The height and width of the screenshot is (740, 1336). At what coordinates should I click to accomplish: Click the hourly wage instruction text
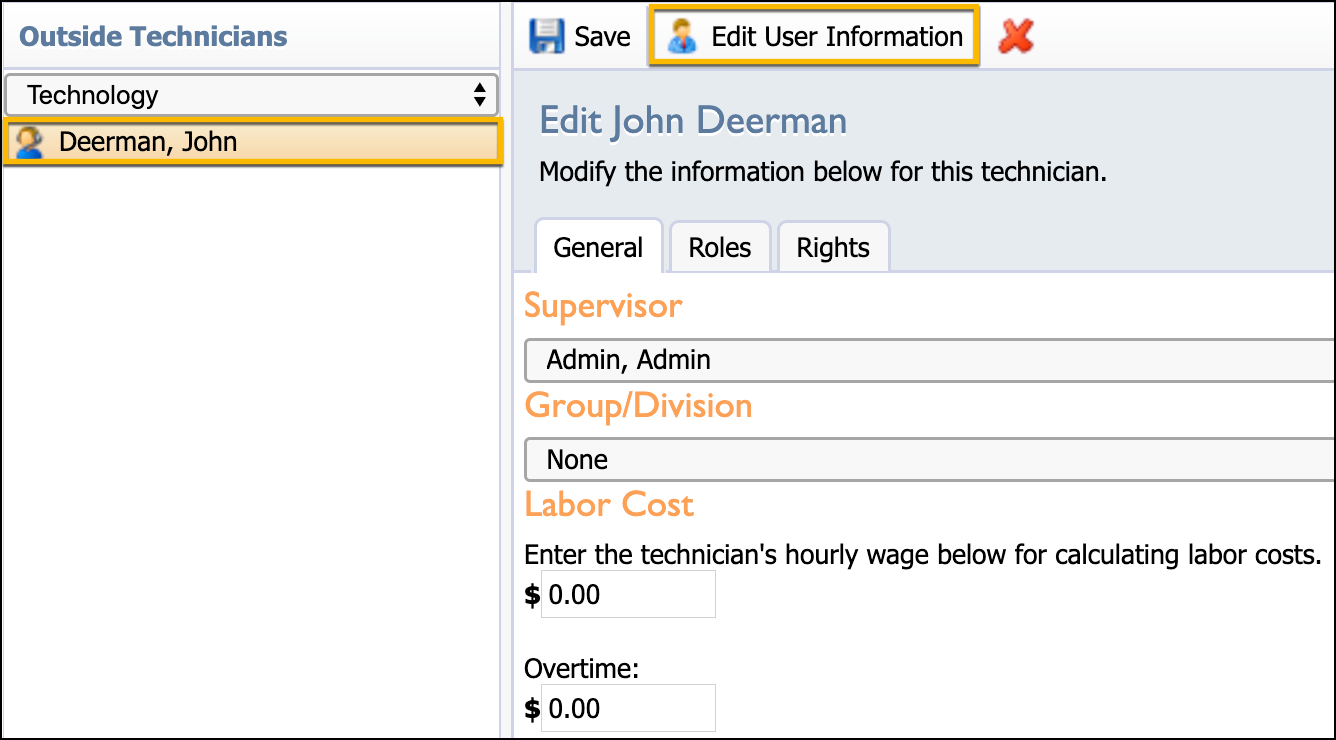pos(923,554)
